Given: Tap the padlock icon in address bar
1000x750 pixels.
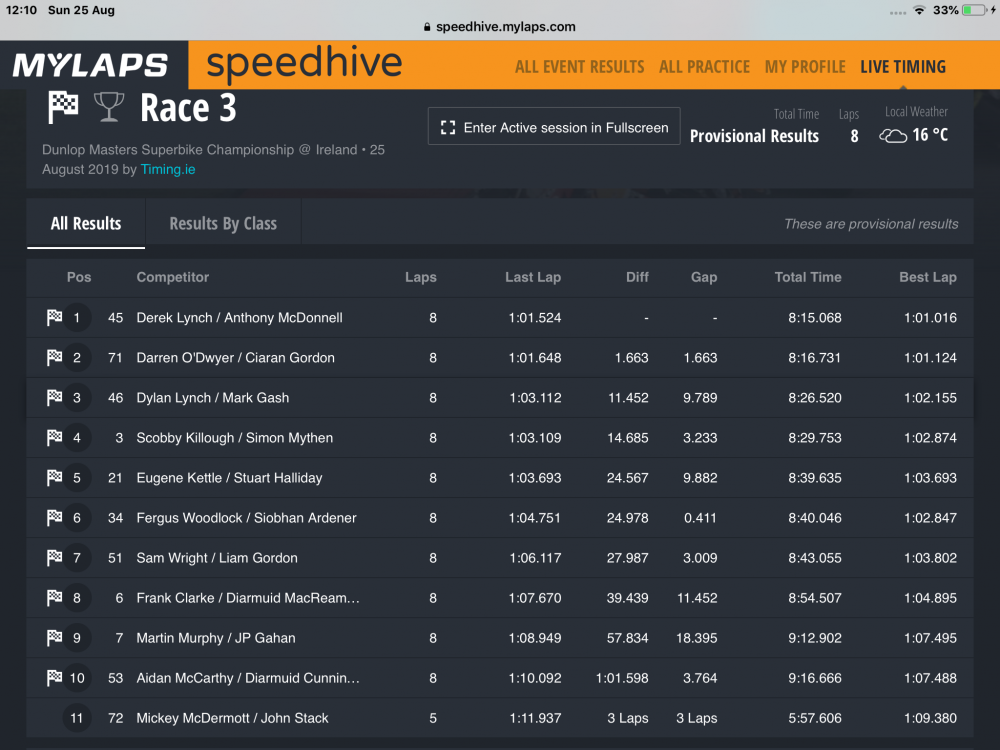Looking at the screenshot, I should 427,27.
